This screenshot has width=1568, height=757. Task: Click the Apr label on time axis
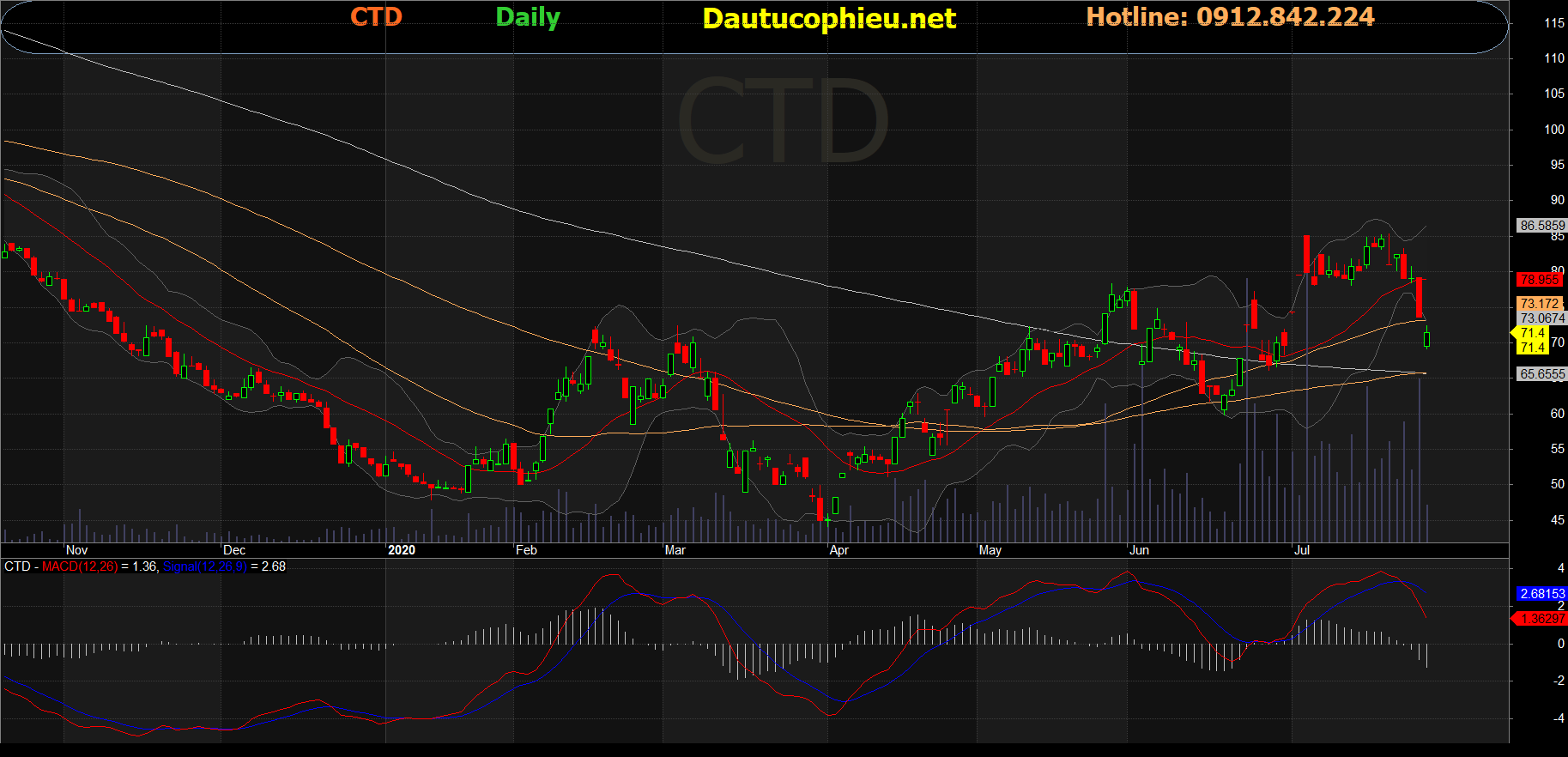[x=838, y=550]
